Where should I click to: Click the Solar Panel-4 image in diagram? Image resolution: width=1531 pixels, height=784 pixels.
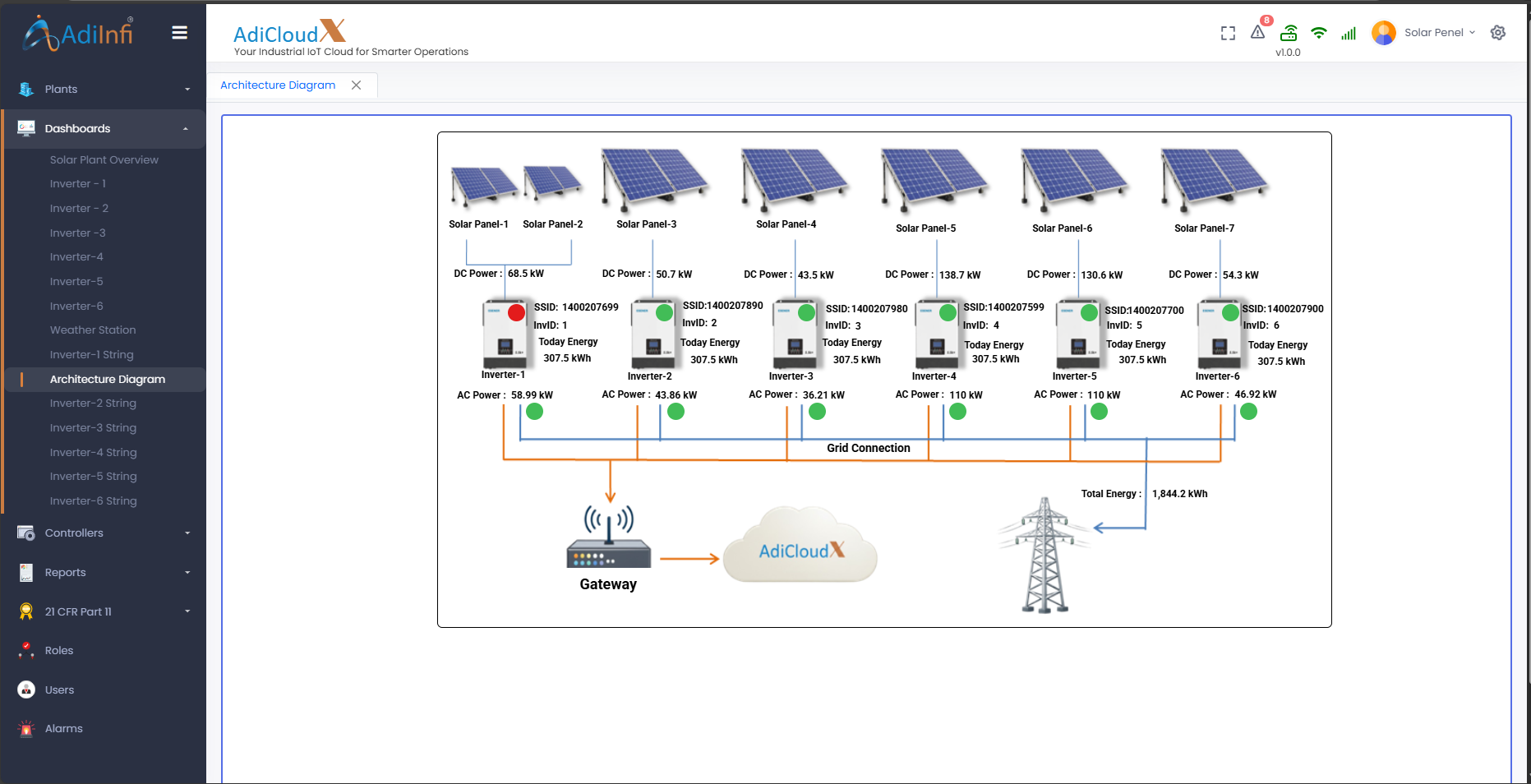click(x=793, y=179)
